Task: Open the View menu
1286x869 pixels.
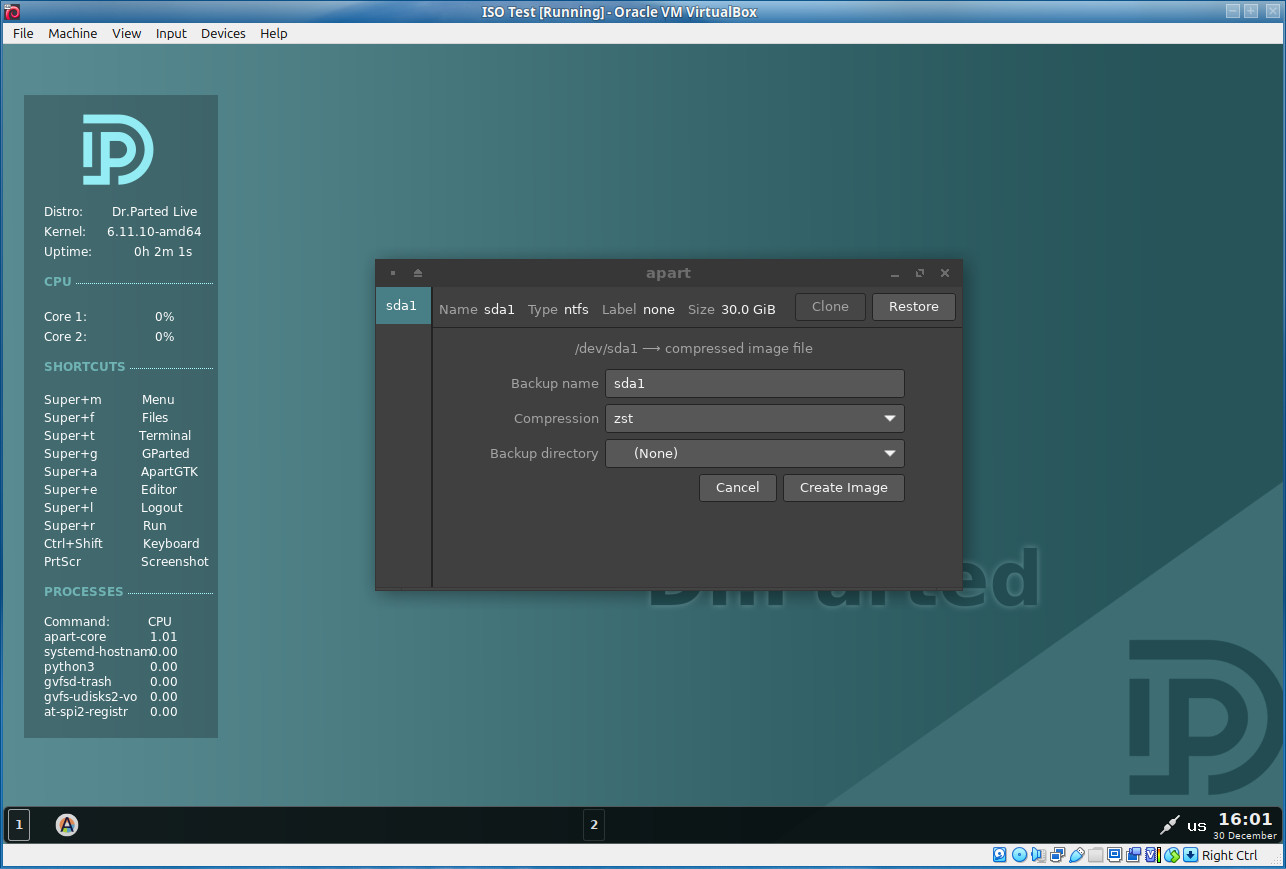Action: [x=127, y=33]
